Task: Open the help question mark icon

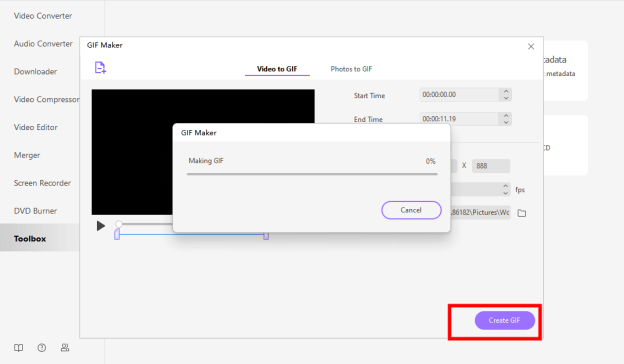Action: (42, 348)
